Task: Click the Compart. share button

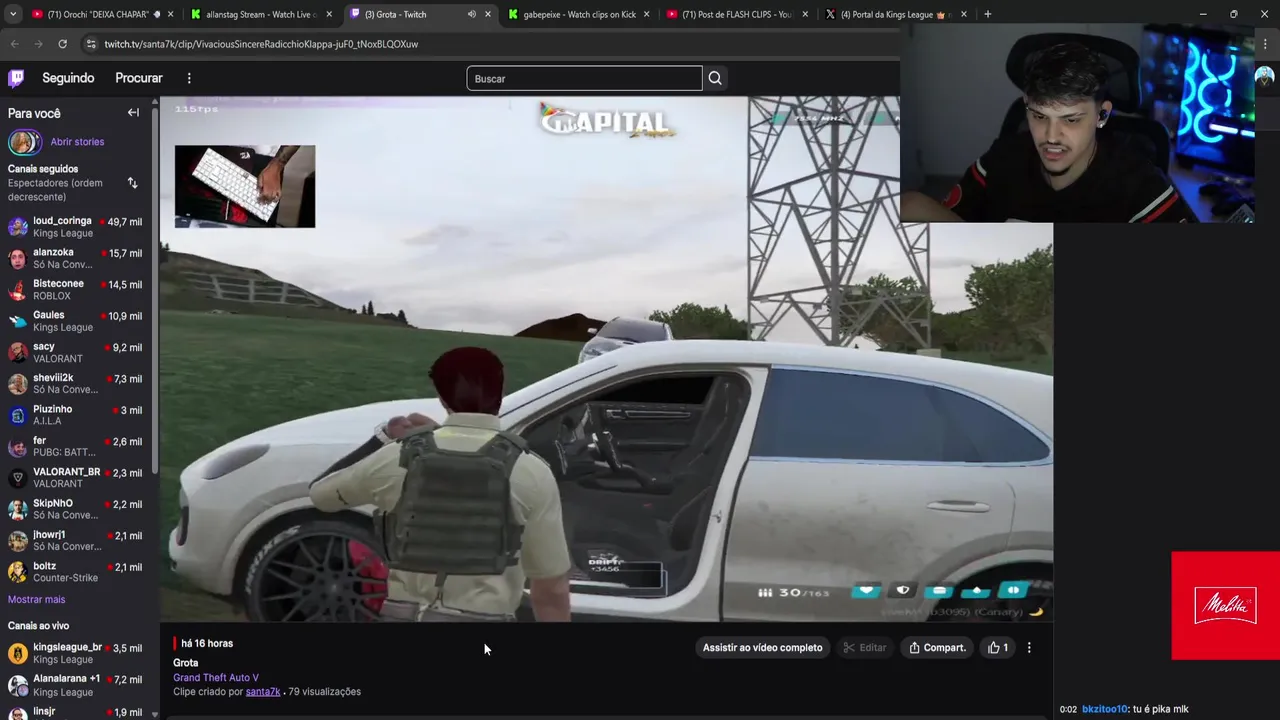Action: 937,648
